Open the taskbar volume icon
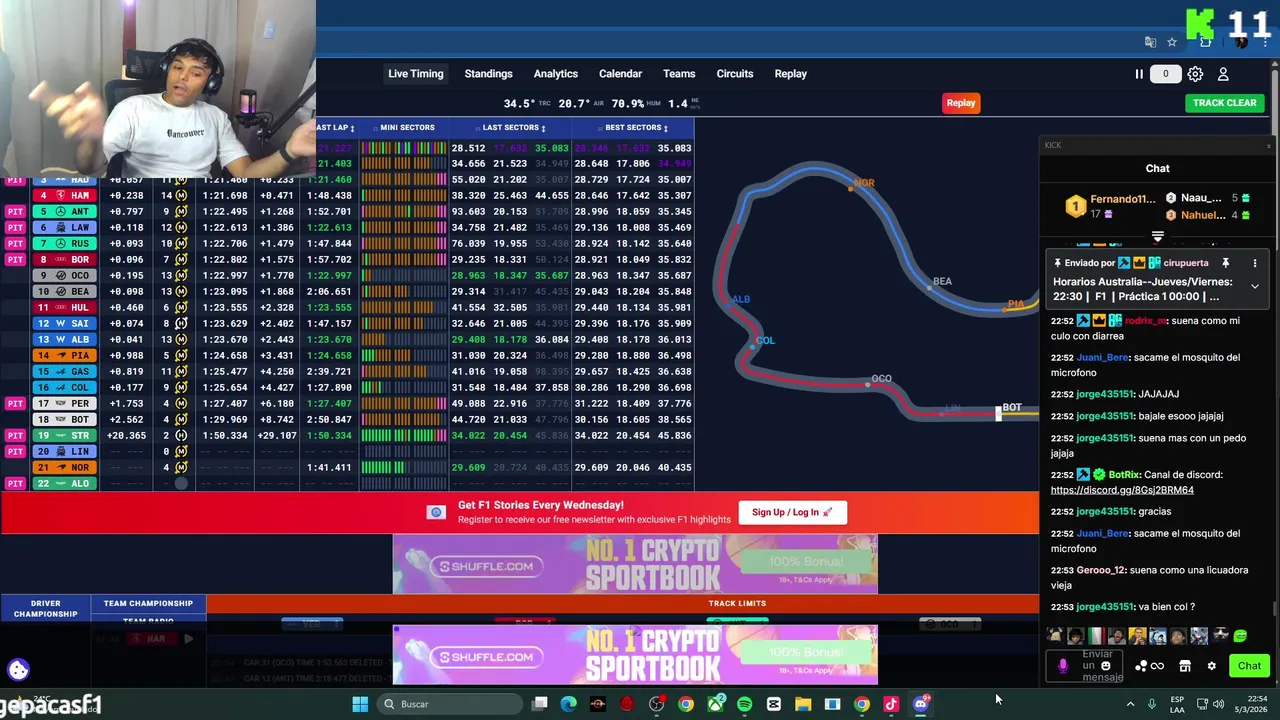Screen dimensions: 1280x720 (1218, 704)
